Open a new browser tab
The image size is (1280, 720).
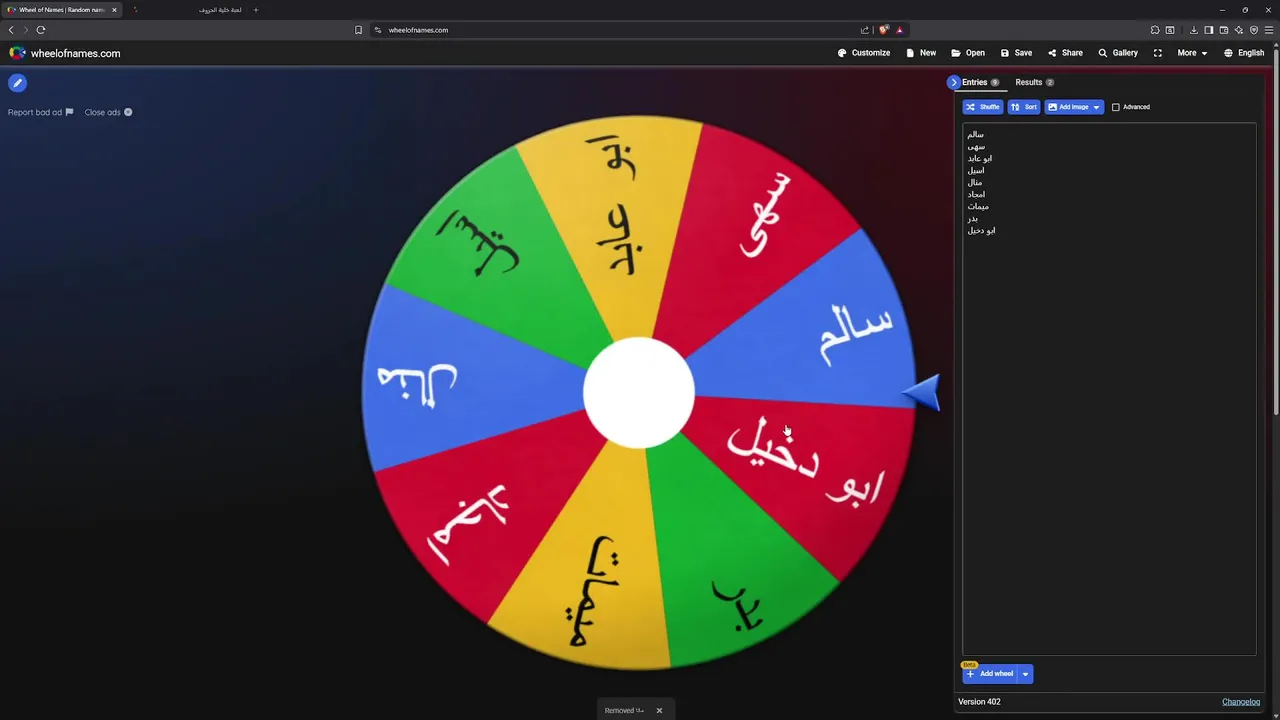[x=255, y=10]
